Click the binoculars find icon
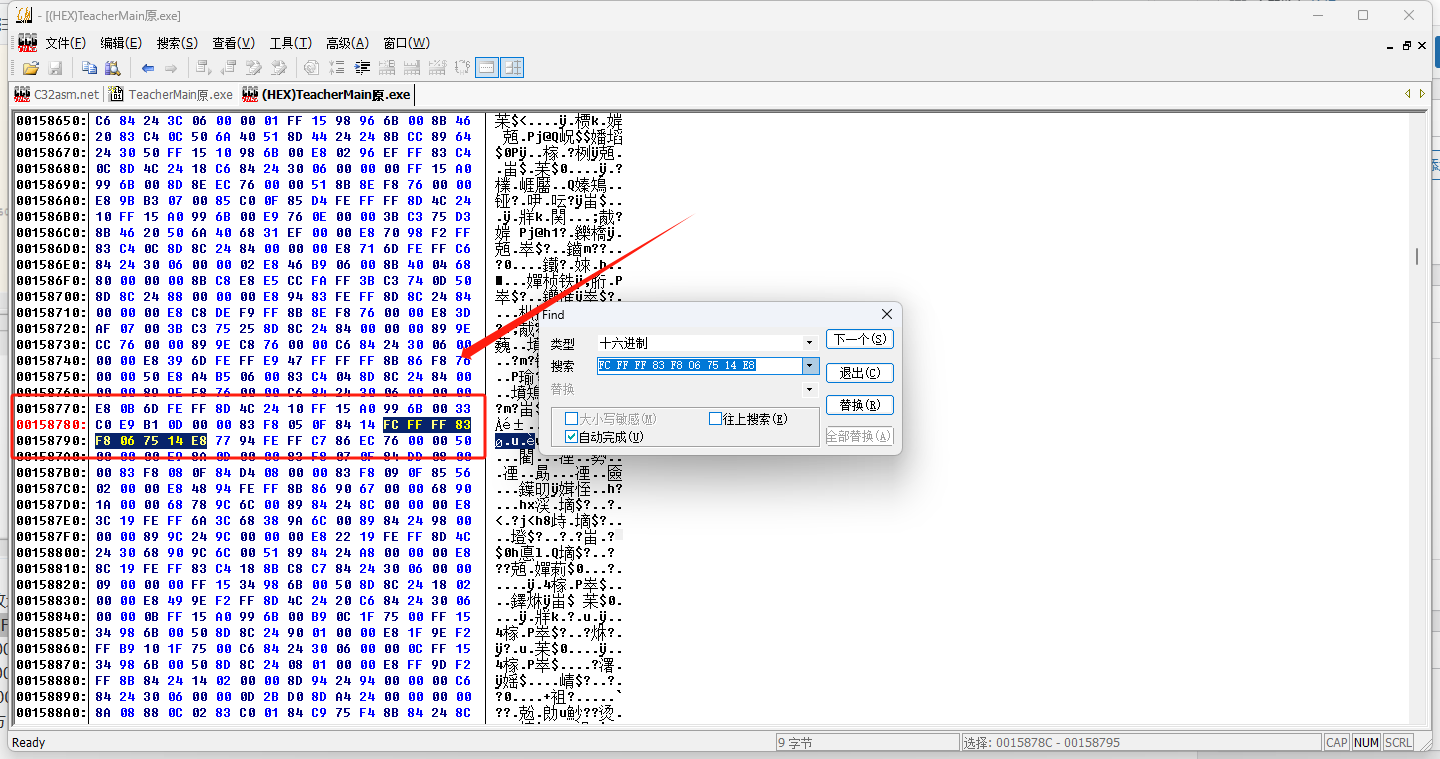Image resolution: width=1440 pixels, height=759 pixels. pyautogui.click(x=113, y=68)
